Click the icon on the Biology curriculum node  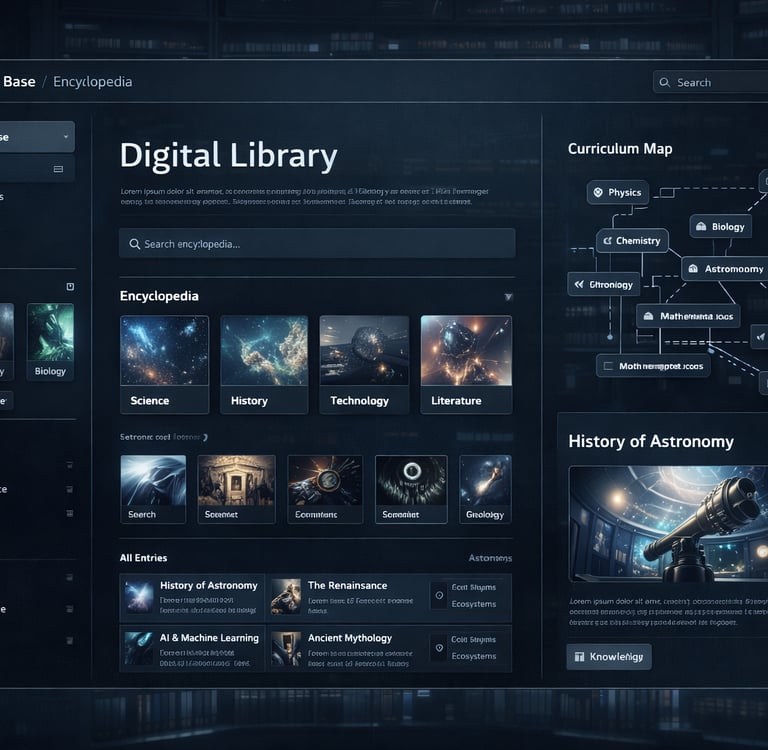coord(701,226)
